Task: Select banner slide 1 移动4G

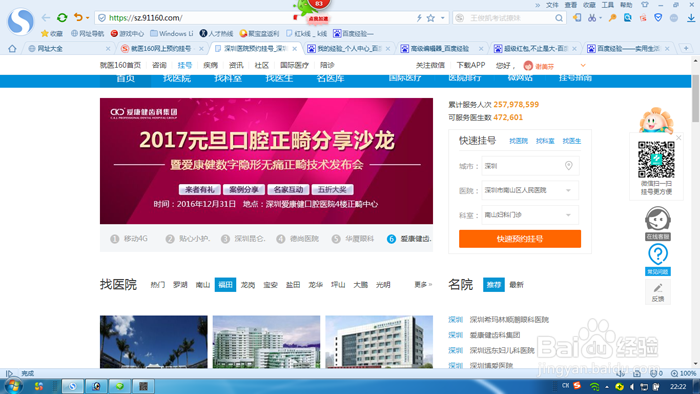Action: tap(129, 239)
